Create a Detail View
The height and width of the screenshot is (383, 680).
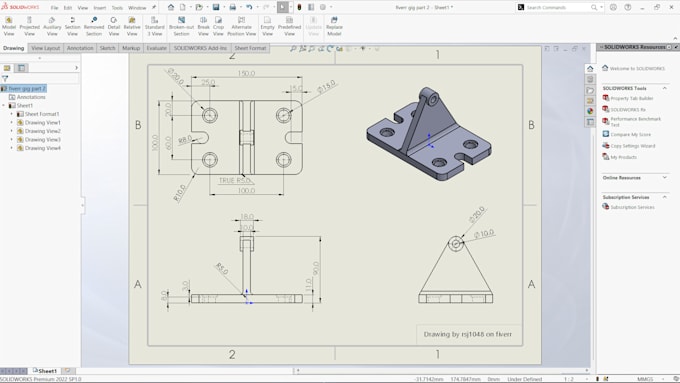tap(114, 26)
